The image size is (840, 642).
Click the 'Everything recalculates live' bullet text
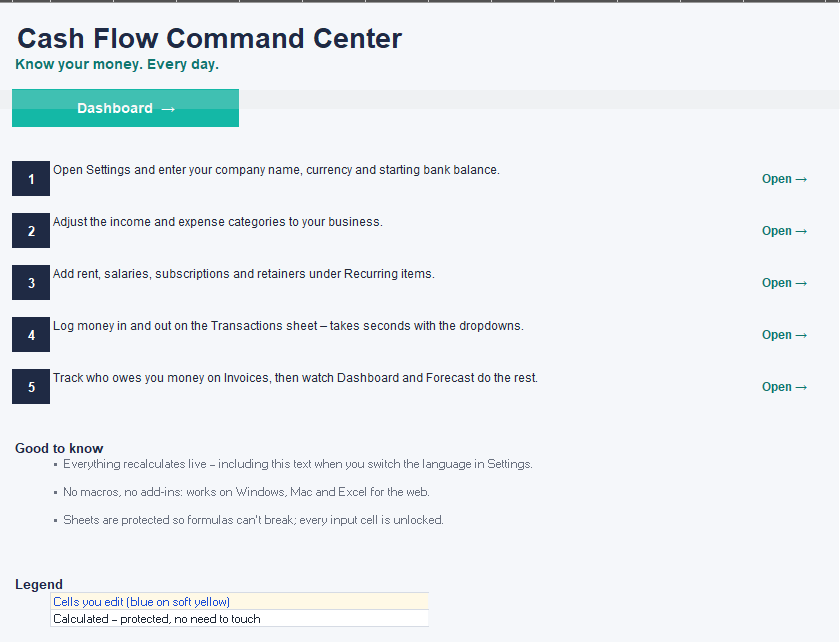298,464
